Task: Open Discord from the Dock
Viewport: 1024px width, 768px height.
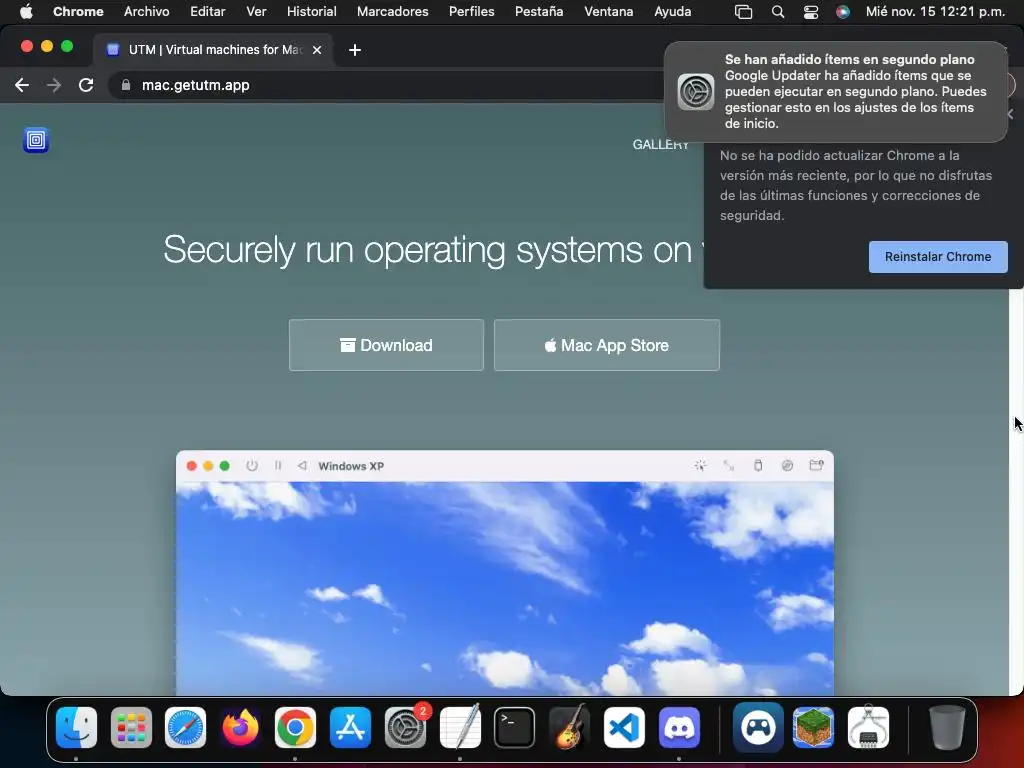Action: (x=679, y=727)
